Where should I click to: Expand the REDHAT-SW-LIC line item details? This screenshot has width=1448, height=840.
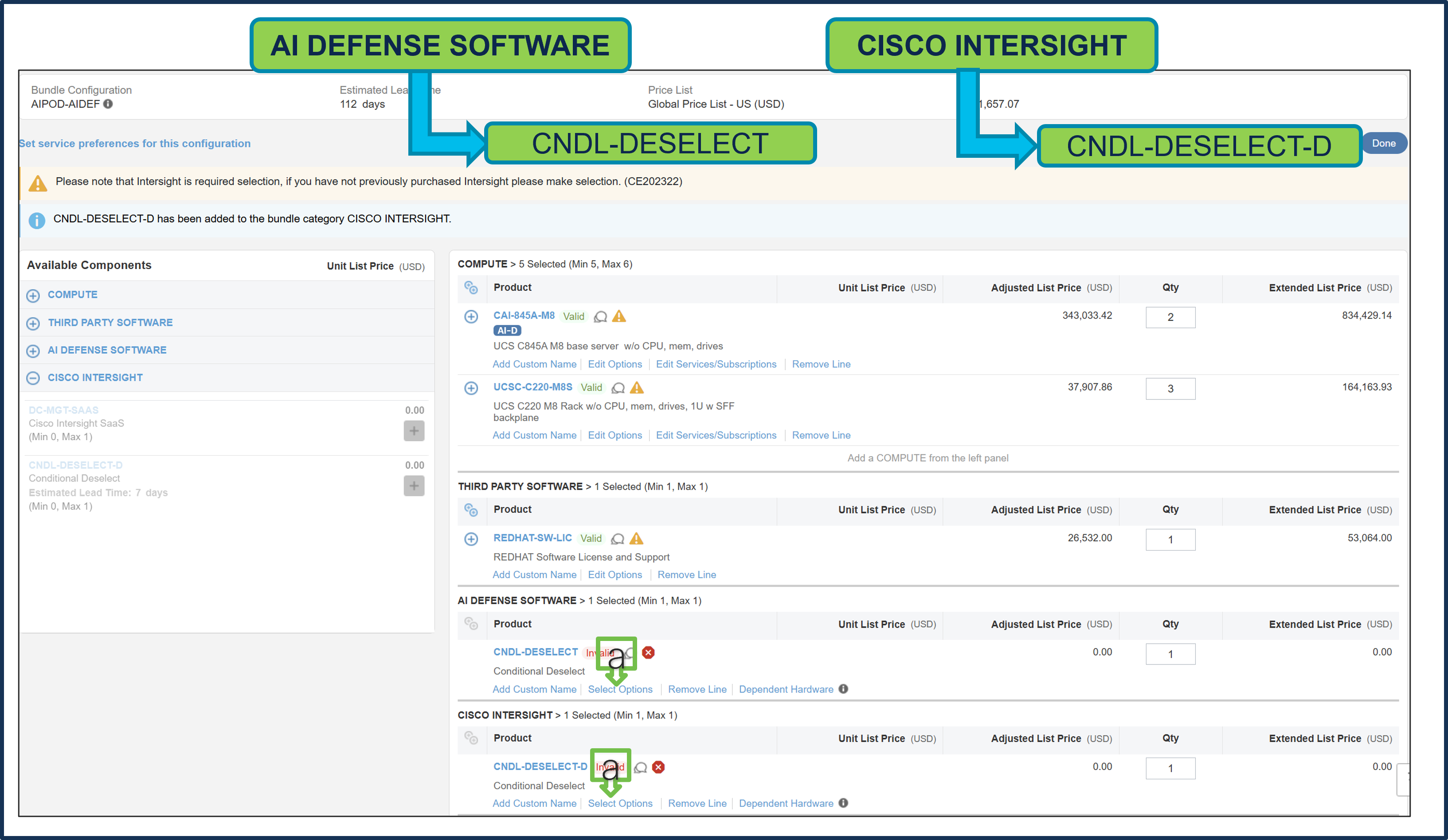pyautogui.click(x=471, y=539)
